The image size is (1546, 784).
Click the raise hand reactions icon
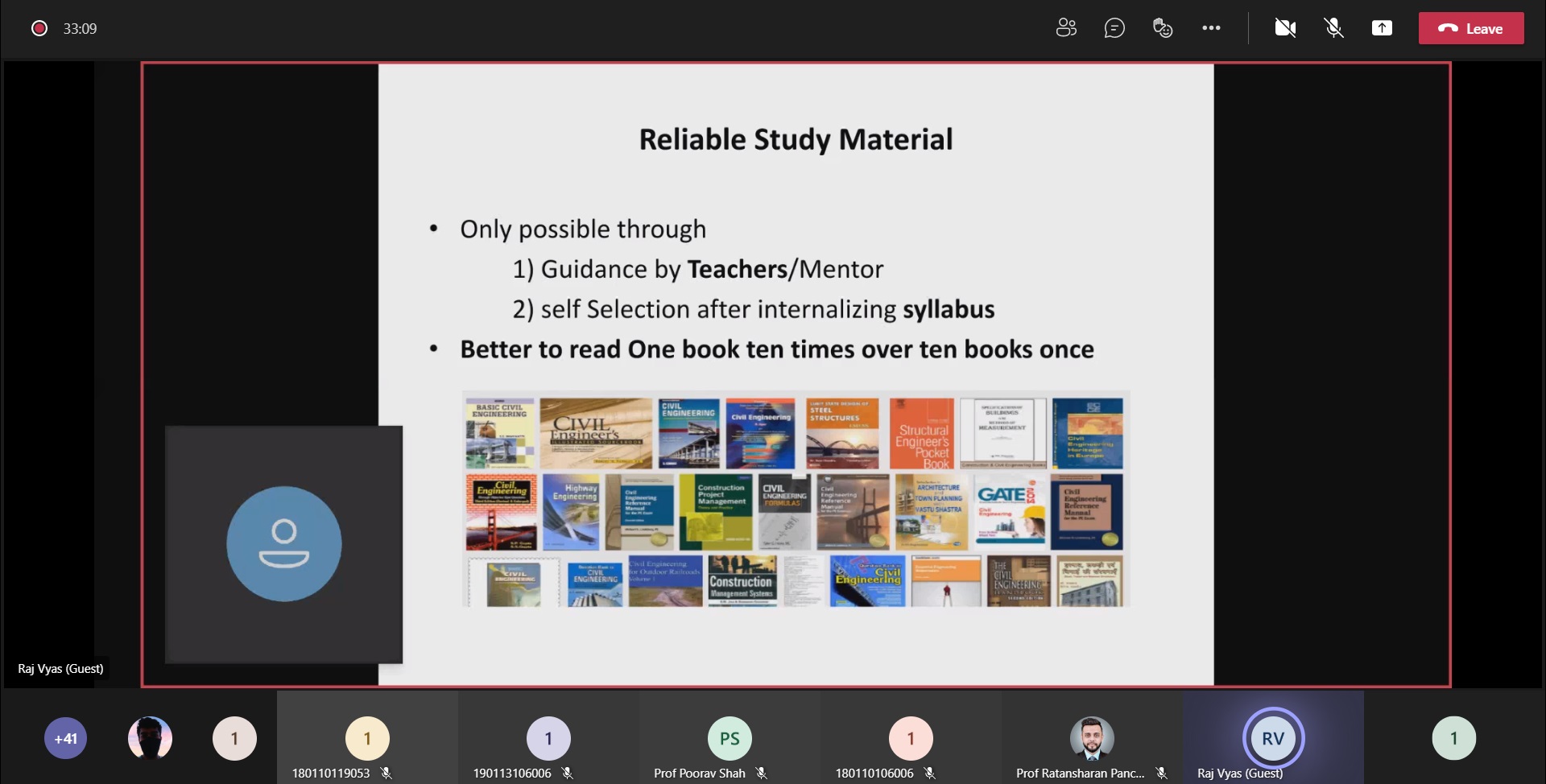(1163, 28)
